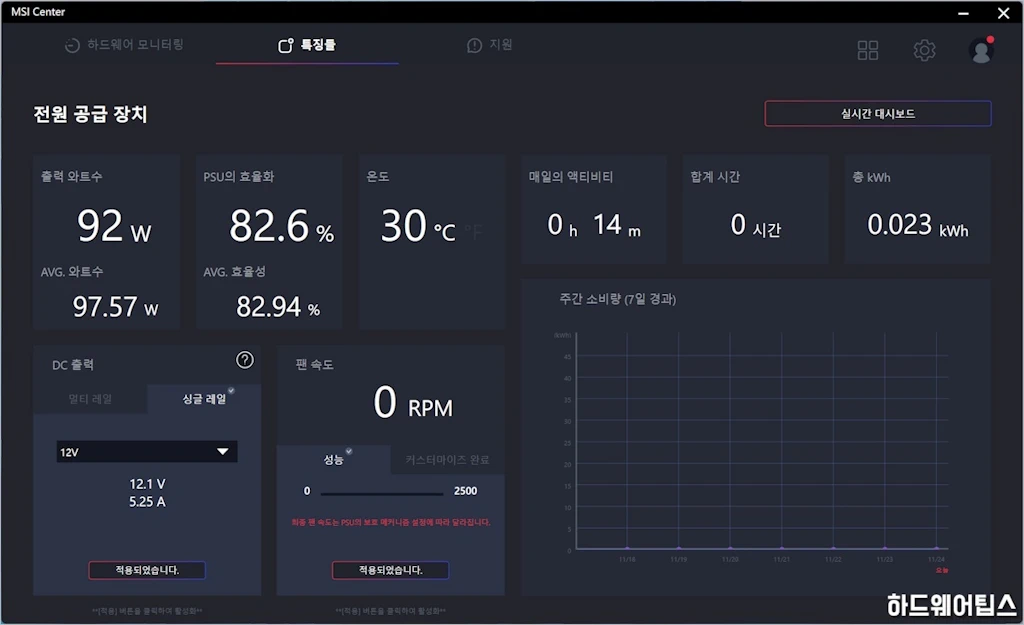Click the 11/24 date on chart axis
This screenshot has width=1024, height=625.
[x=936, y=560]
